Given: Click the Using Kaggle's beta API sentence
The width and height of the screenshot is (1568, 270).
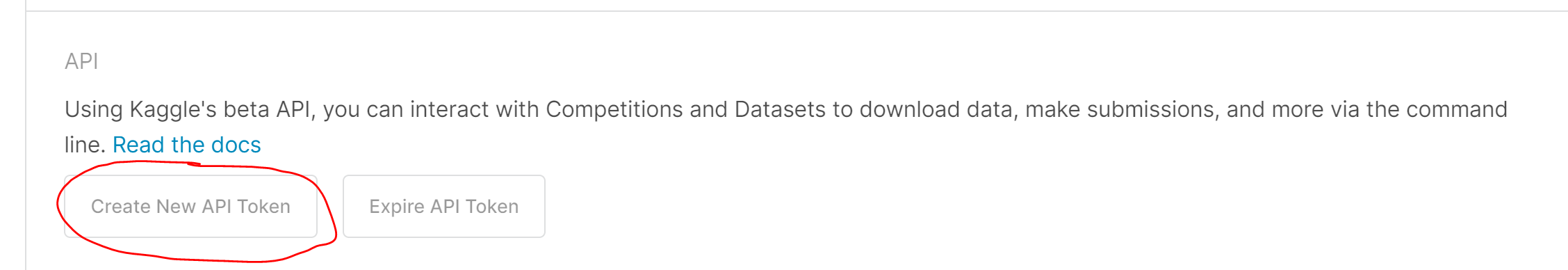Looking at the screenshot, I should 786,127.
